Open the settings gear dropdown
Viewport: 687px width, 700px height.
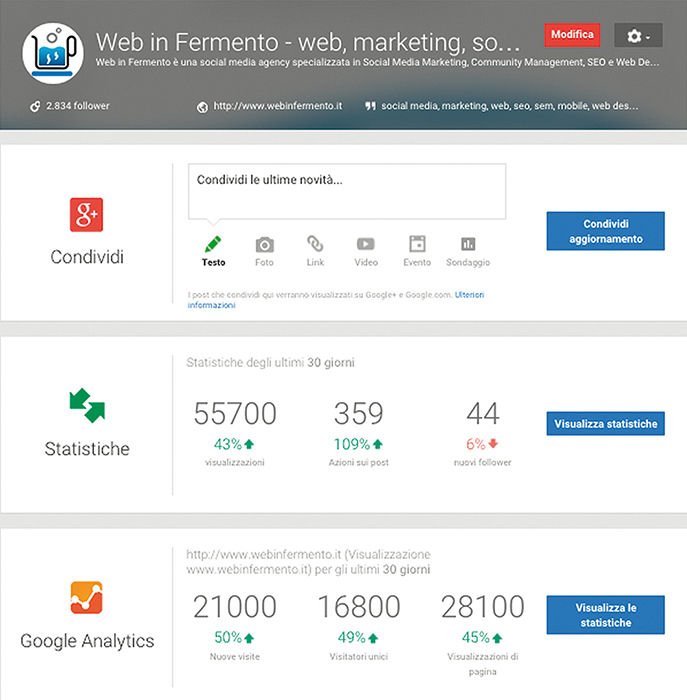pyautogui.click(x=638, y=35)
